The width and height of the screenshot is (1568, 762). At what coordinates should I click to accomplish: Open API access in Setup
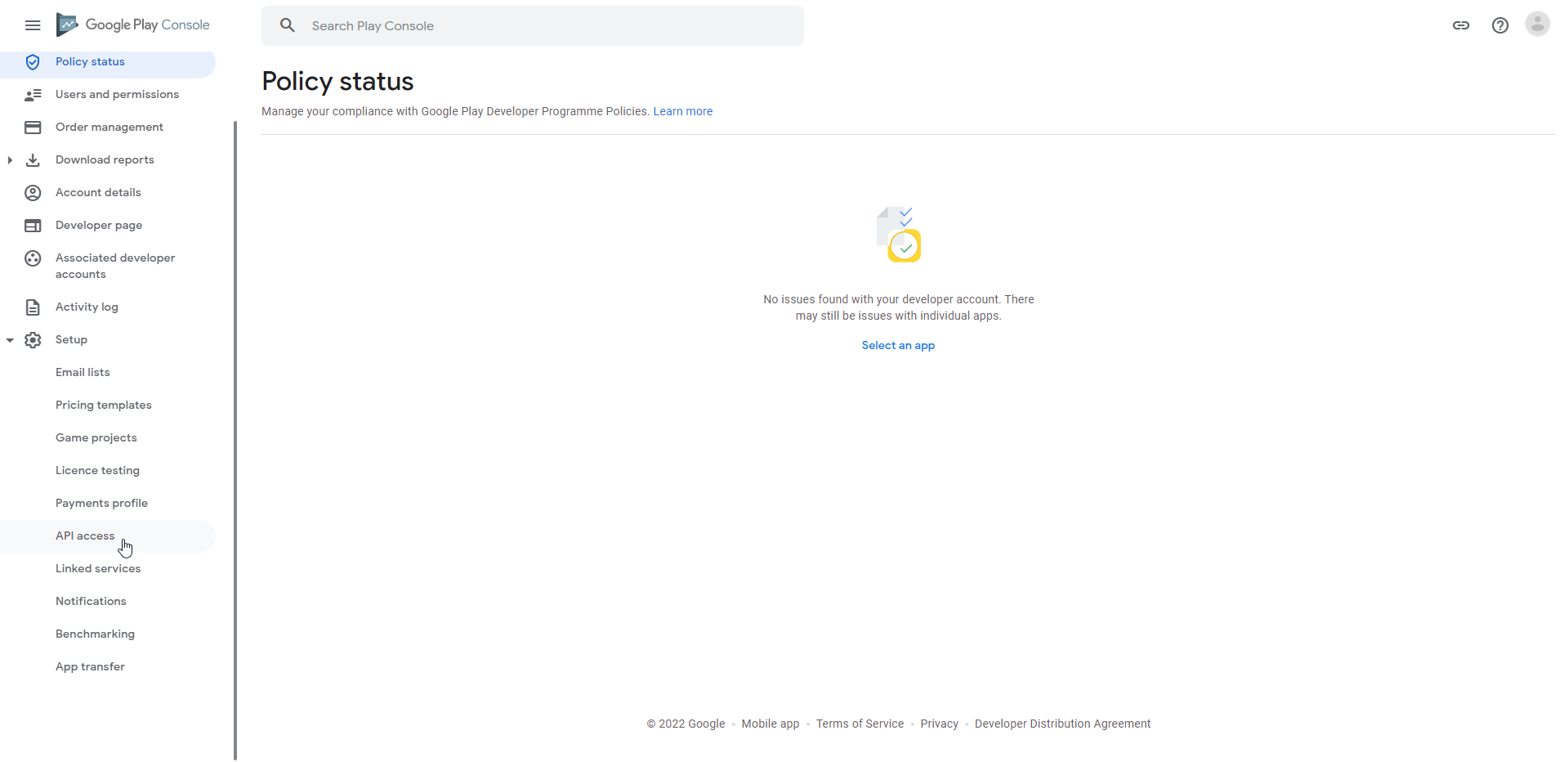point(85,536)
